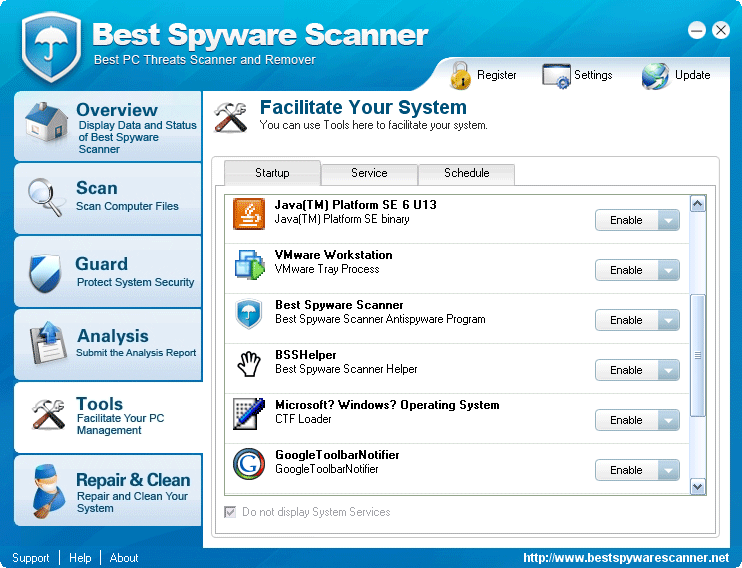Click the BSSHelper hand icon
The image size is (742, 568).
[249, 364]
